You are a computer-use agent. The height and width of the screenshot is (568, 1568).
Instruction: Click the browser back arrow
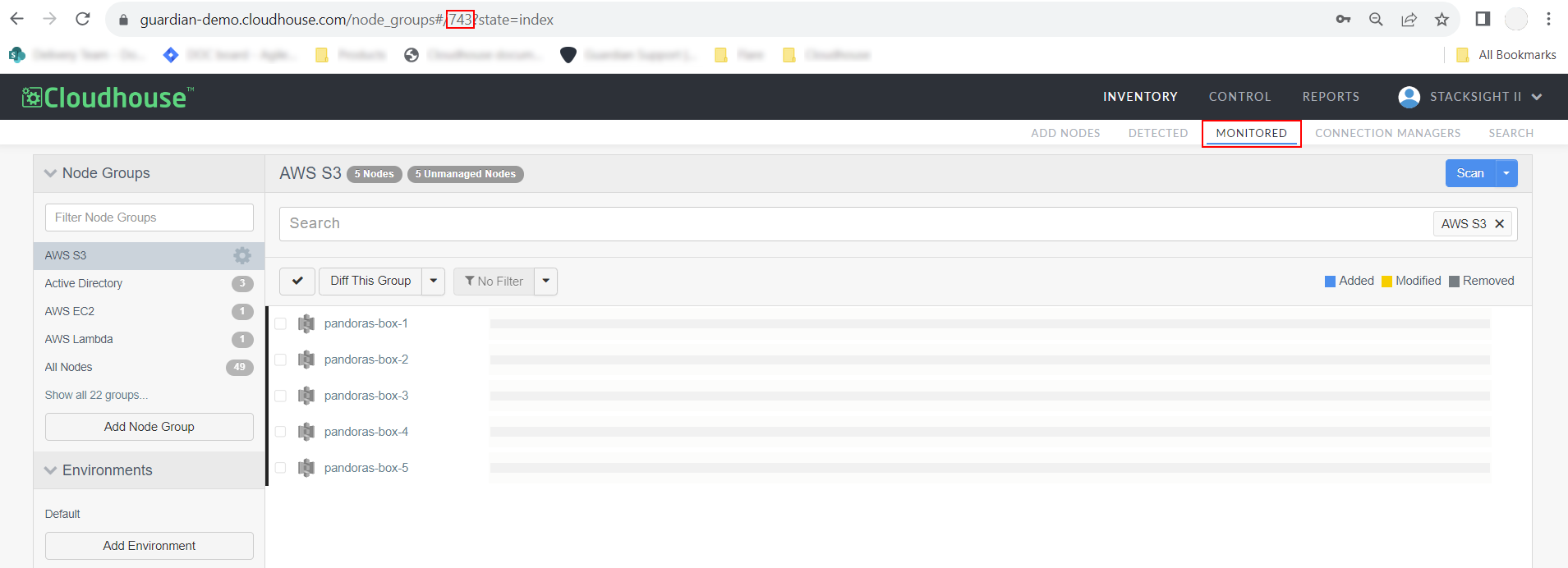point(17,19)
